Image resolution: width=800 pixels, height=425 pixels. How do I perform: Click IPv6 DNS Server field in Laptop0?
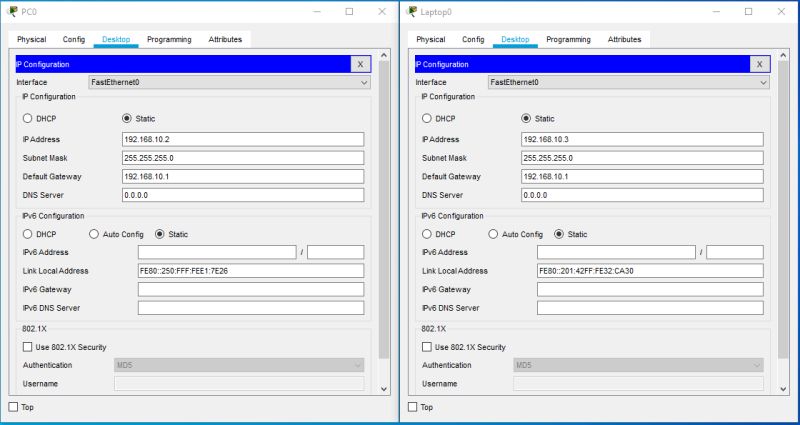pos(651,308)
